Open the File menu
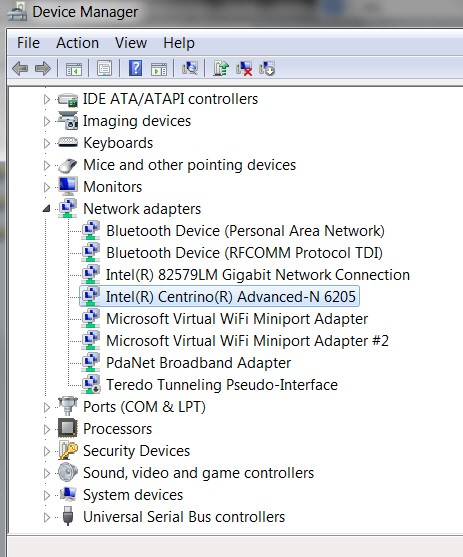The height and width of the screenshot is (557, 463). [x=28, y=43]
